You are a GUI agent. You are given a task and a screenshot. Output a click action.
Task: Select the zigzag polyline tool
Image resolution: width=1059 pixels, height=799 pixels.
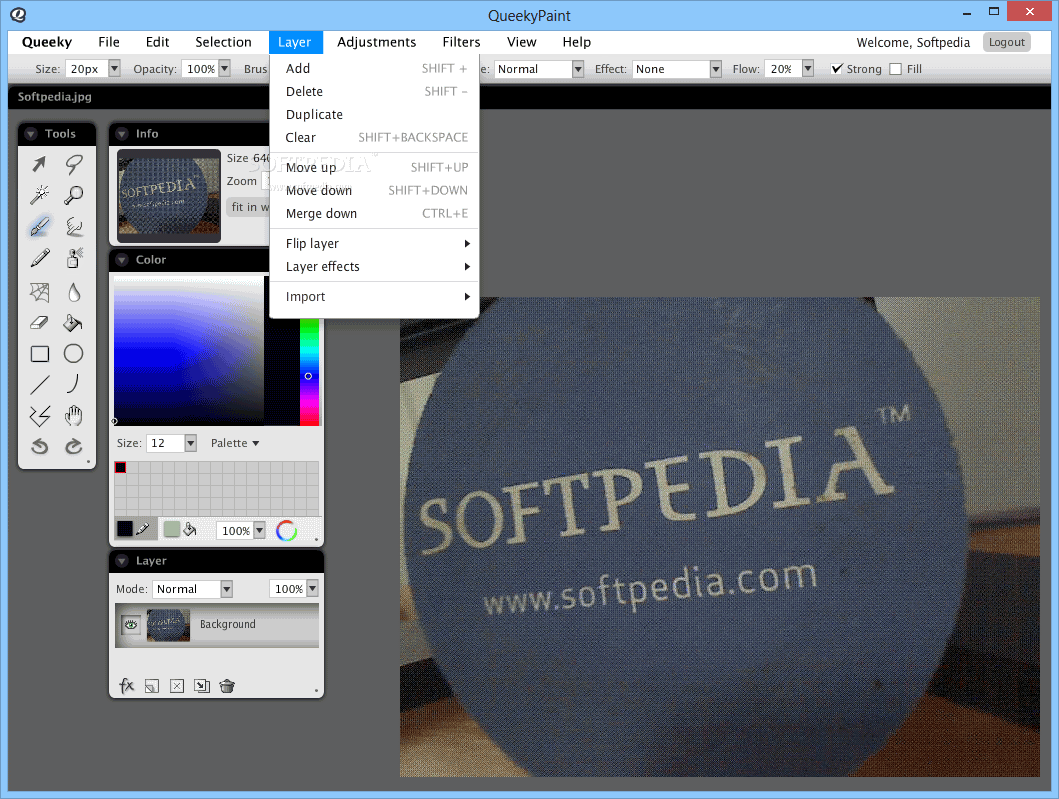(39, 415)
